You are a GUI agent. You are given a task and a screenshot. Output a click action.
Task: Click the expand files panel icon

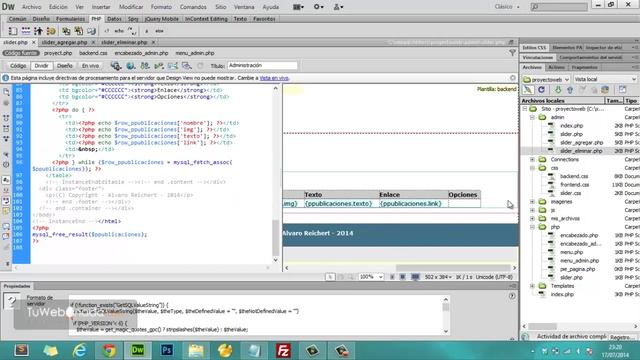click(622, 89)
